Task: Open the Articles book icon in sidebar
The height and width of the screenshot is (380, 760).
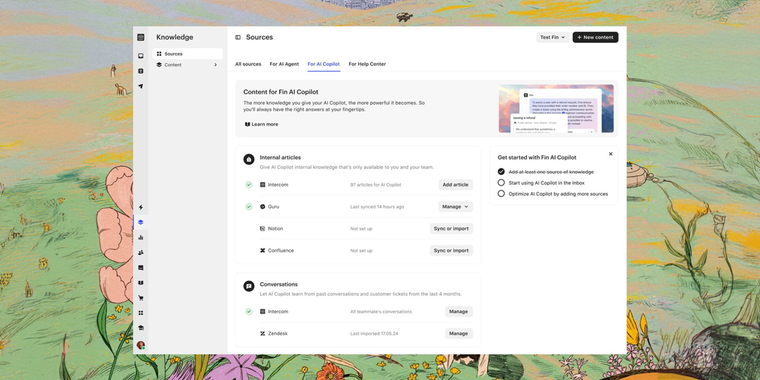Action: point(141,283)
